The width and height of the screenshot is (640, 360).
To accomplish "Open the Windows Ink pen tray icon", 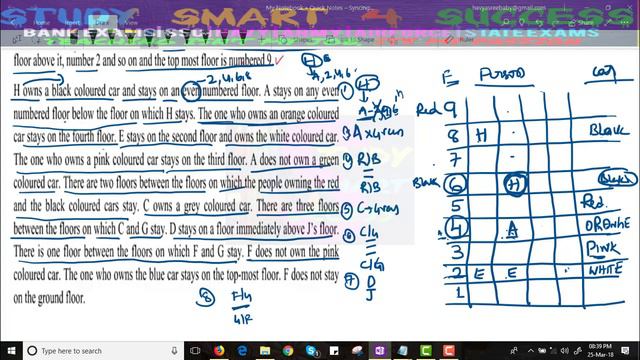I will pos(578,351).
